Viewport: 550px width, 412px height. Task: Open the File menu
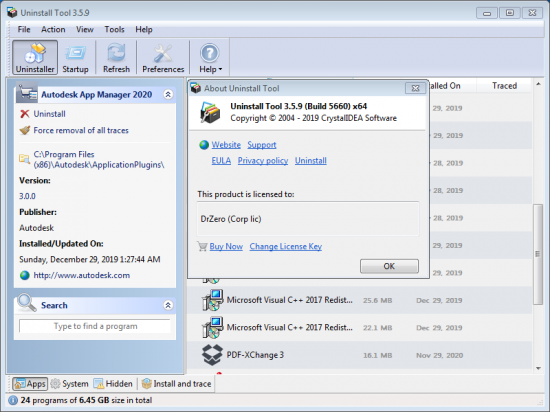24,29
